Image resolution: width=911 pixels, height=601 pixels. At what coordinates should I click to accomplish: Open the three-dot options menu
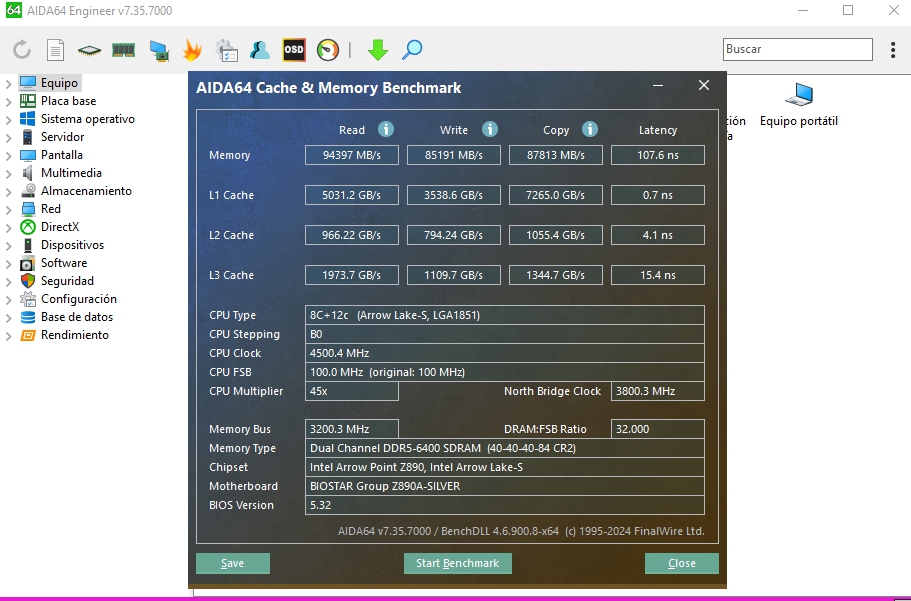(x=893, y=50)
